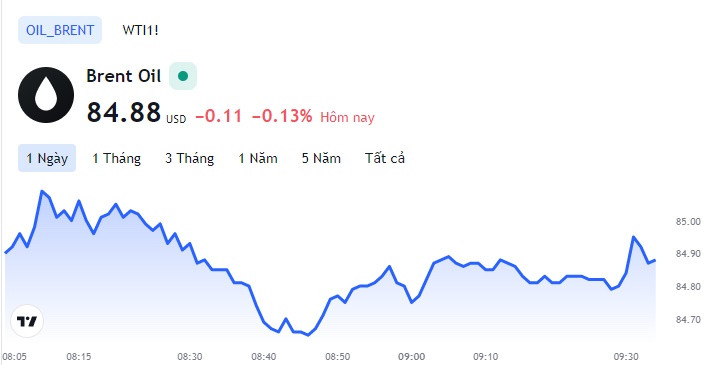The width and height of the screenshot is (707, 365).
Task: Open the Brent Oil title link
Action: 124,76
